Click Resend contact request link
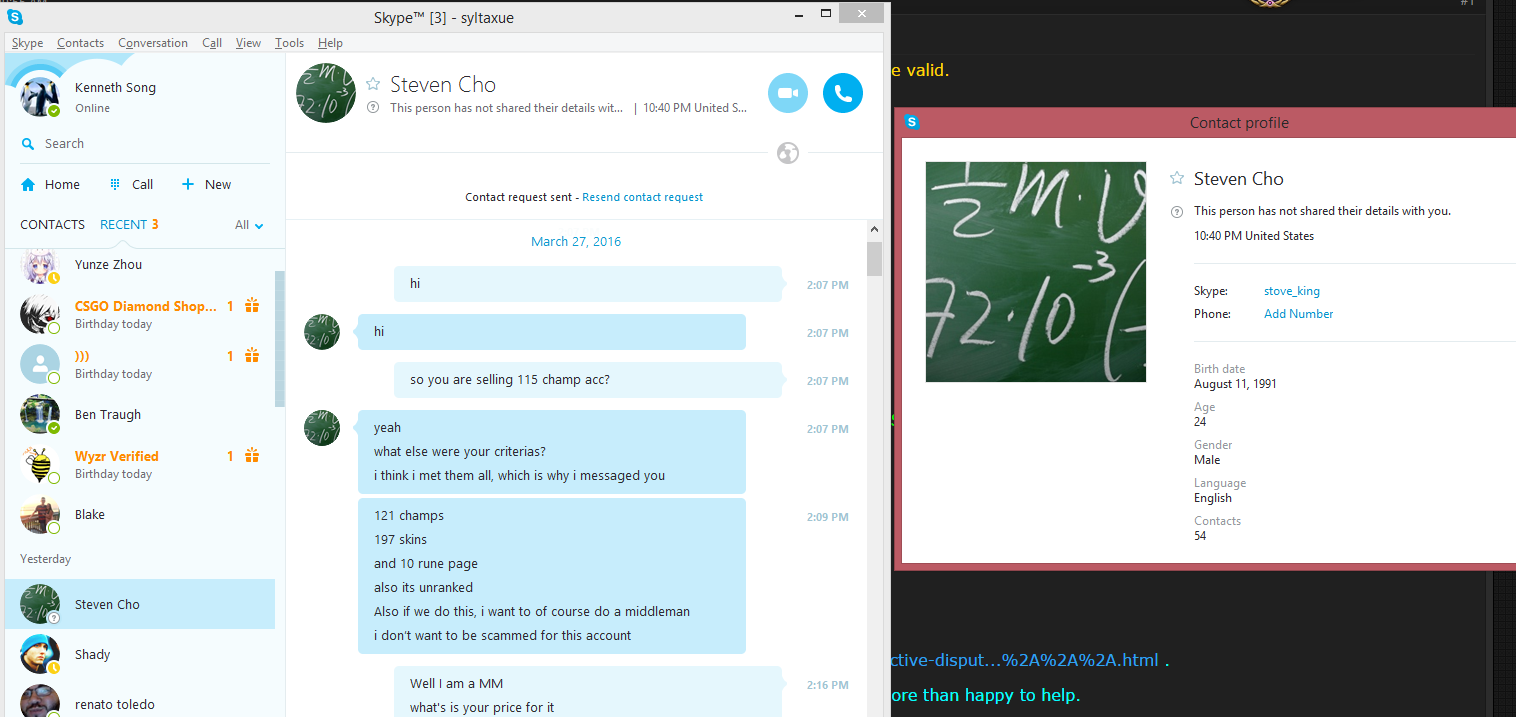 [x=643, y=197]
